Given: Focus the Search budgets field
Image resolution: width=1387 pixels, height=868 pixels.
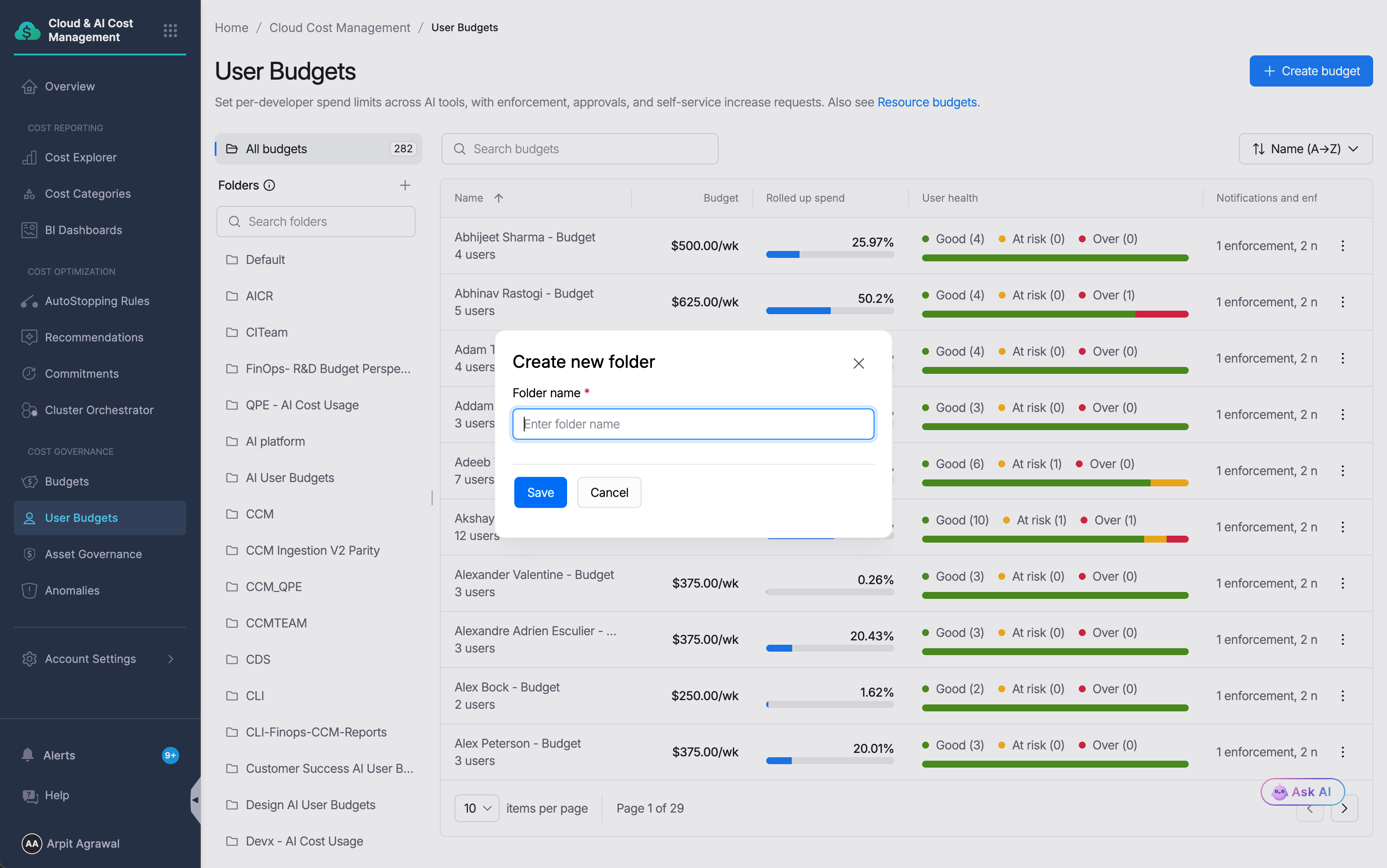Looking at the screenshot, I should pyautogui.click(x=580, y=149).
